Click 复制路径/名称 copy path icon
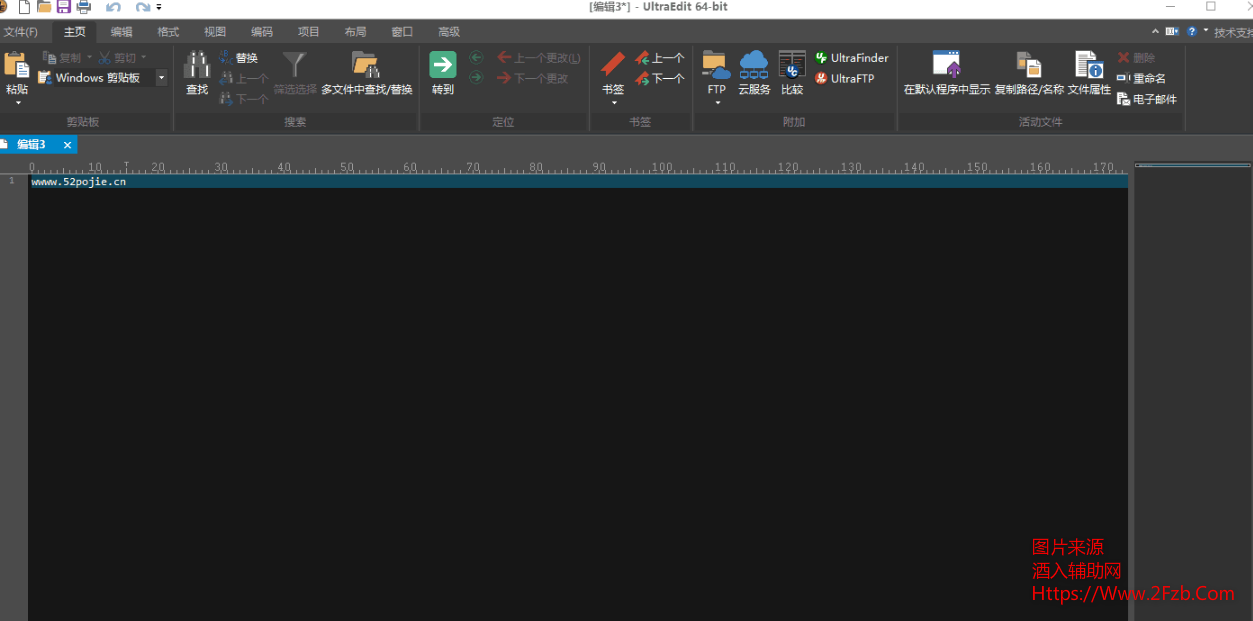This screenshot has width=1253, height=621. [x=1028, y=65]
